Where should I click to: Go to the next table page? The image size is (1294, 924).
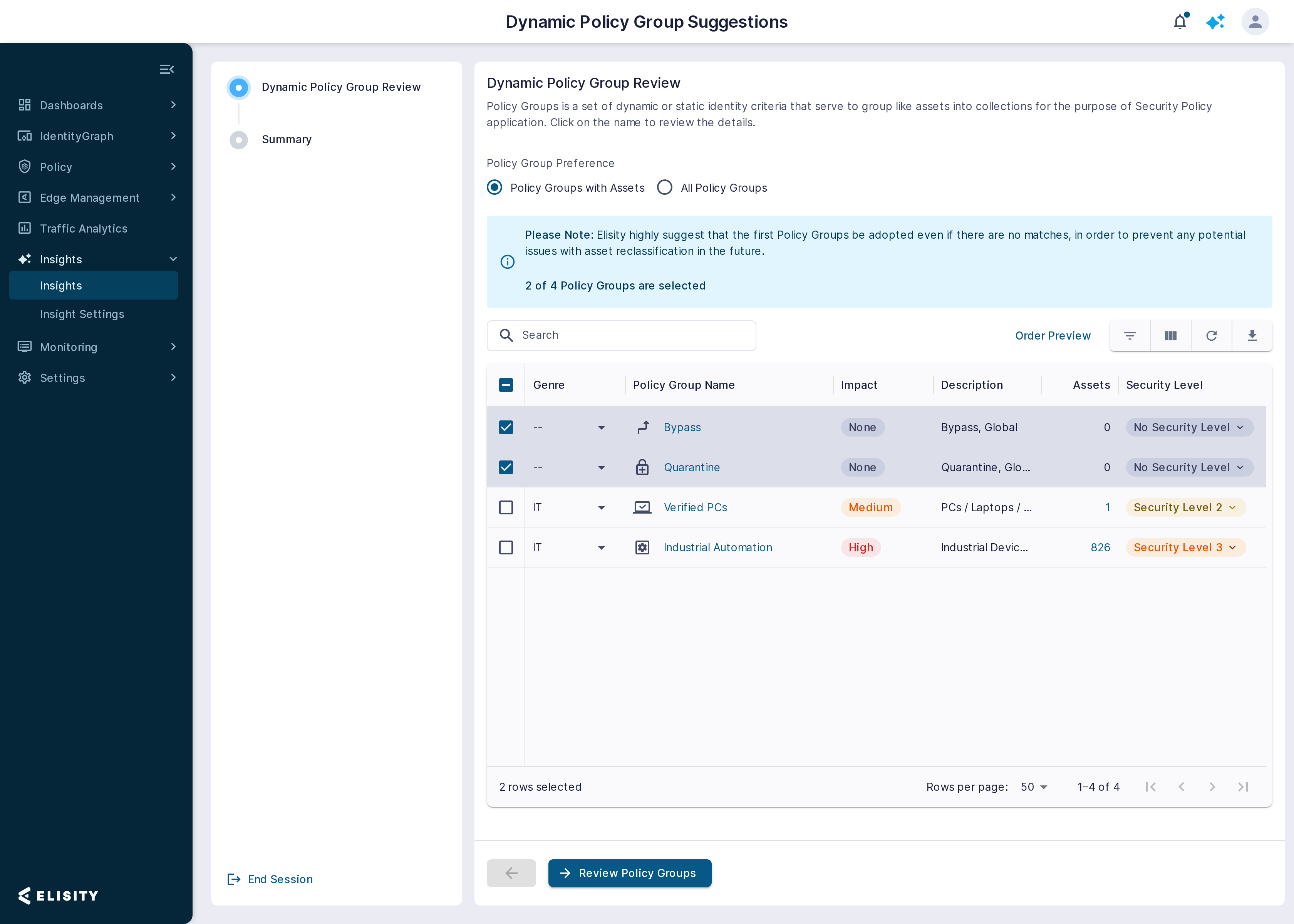(1212, 787)
